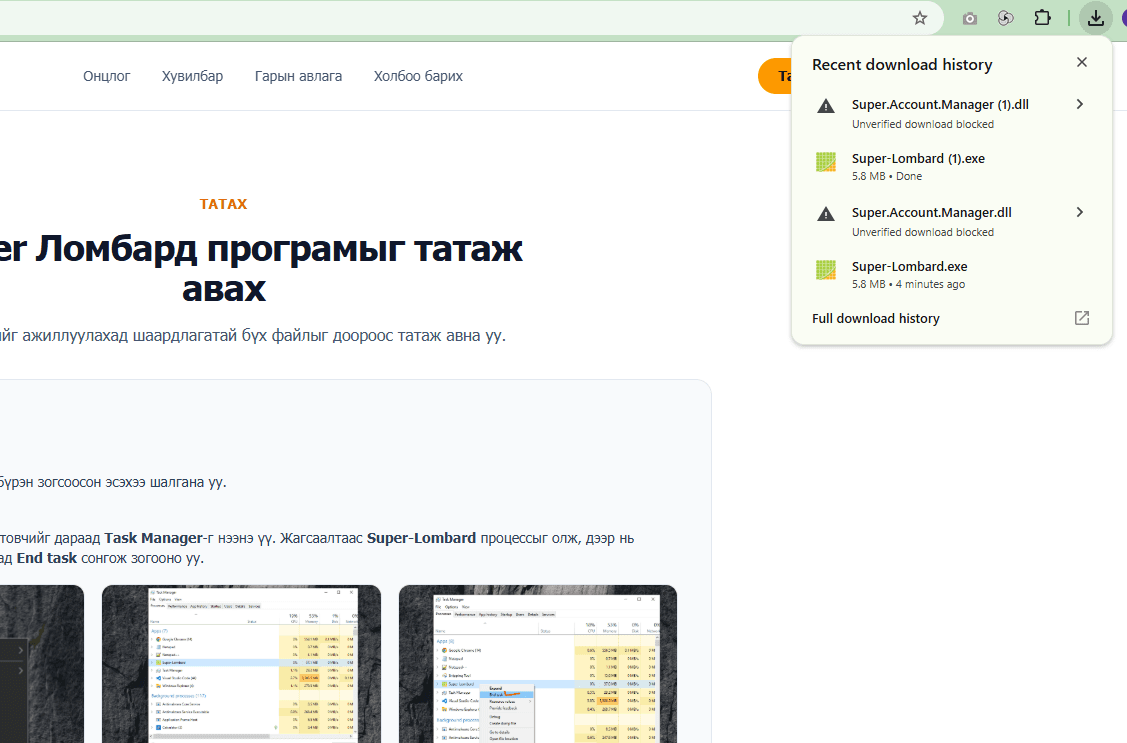This screenshot has width=1127, height=743.
Task: Click the file icon for Super-Lombard (1).exe
Action: (826, 162)
